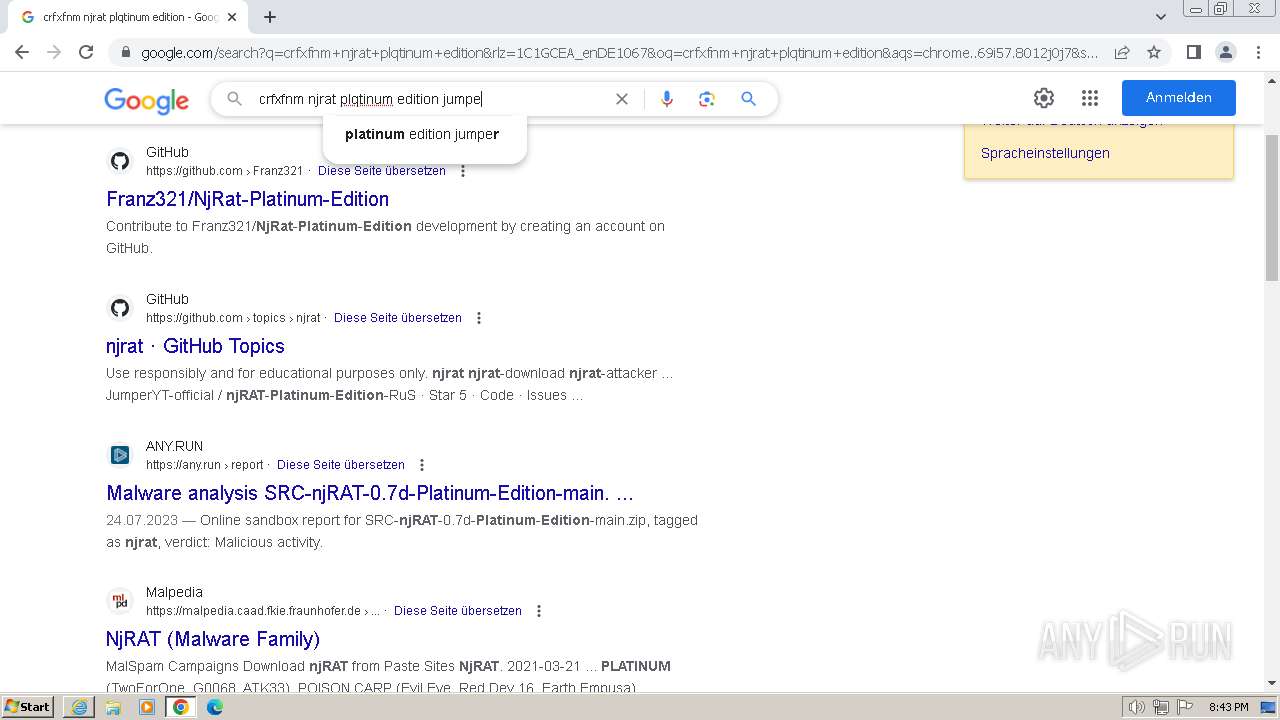The width and height of the screenshot is (1280, 720).
Task: Click GitHub favicon of Franz321 result
Action: (x=120, y=161)
